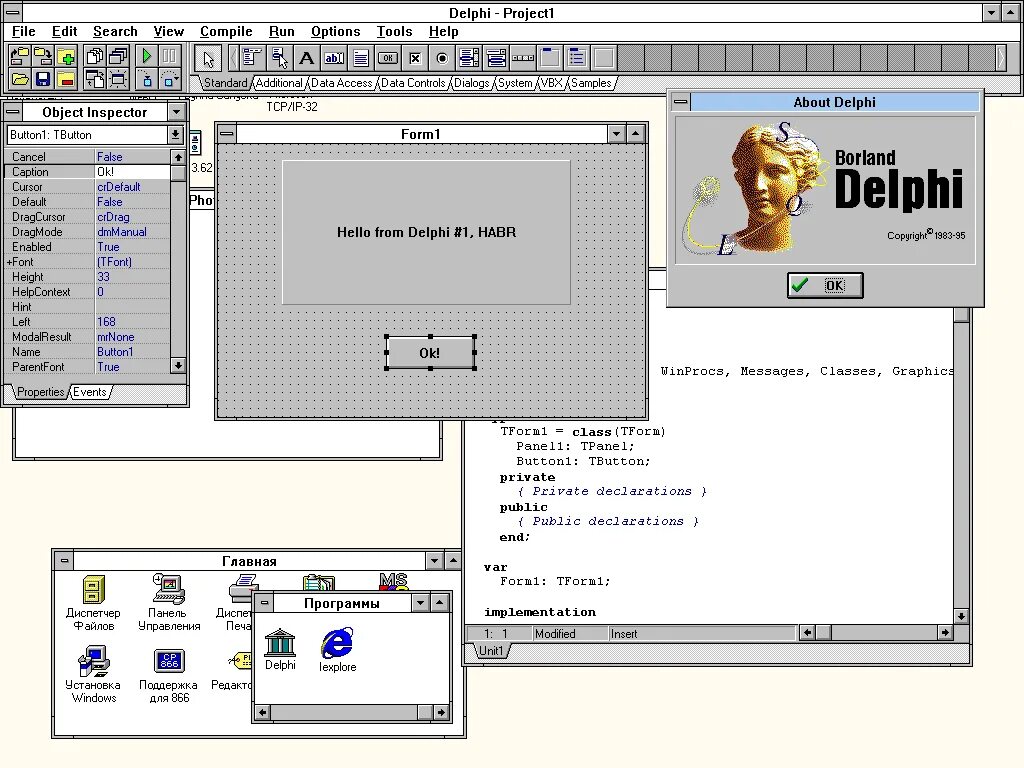This screenshot has height=768, width=1024.
Task: Switch to Additional palette tab
Action: pyautogui.click(x=279, y=83)
